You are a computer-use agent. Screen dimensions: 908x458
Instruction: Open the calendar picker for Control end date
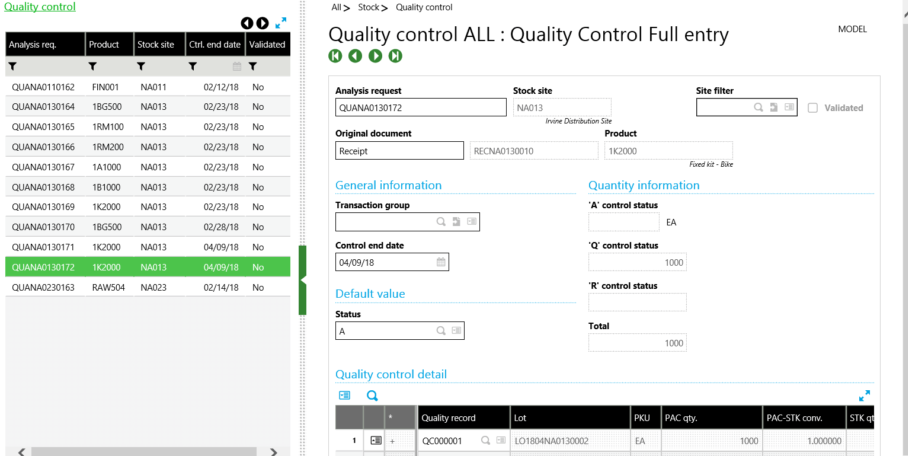point(440,262)
